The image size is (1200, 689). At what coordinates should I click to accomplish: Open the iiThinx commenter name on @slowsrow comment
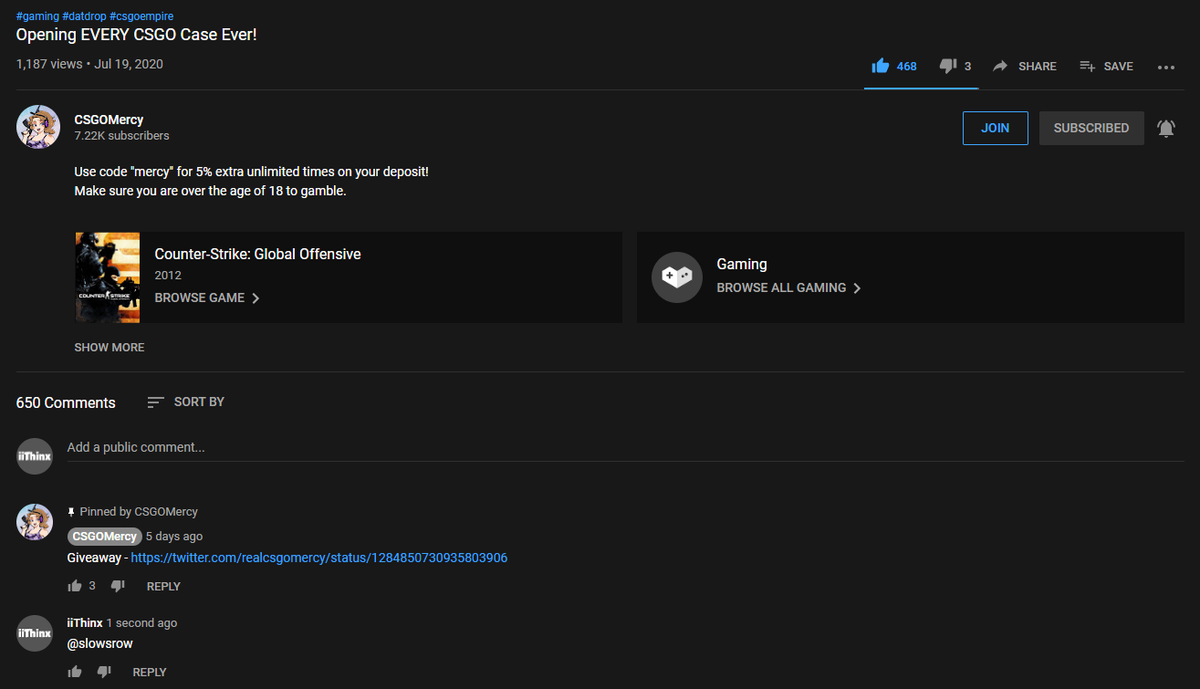pyautogui.click(x=84, y=623)
